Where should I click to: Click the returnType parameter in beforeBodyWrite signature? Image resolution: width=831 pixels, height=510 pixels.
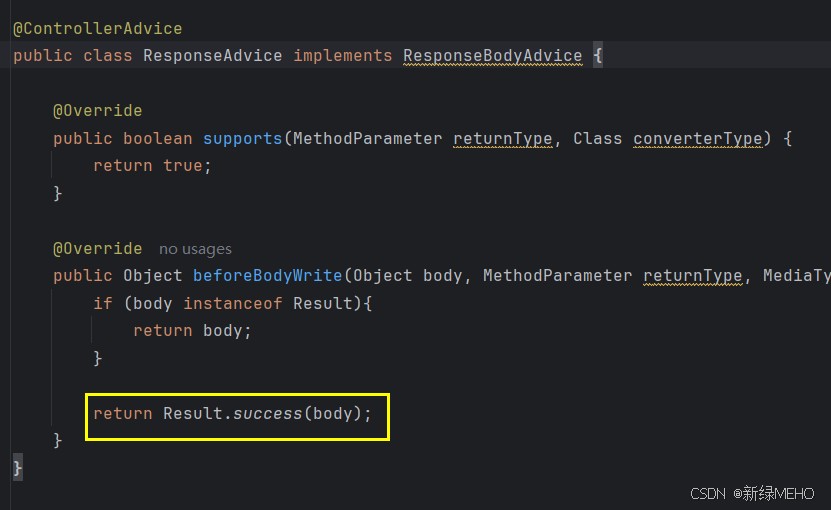pos(692,276)
